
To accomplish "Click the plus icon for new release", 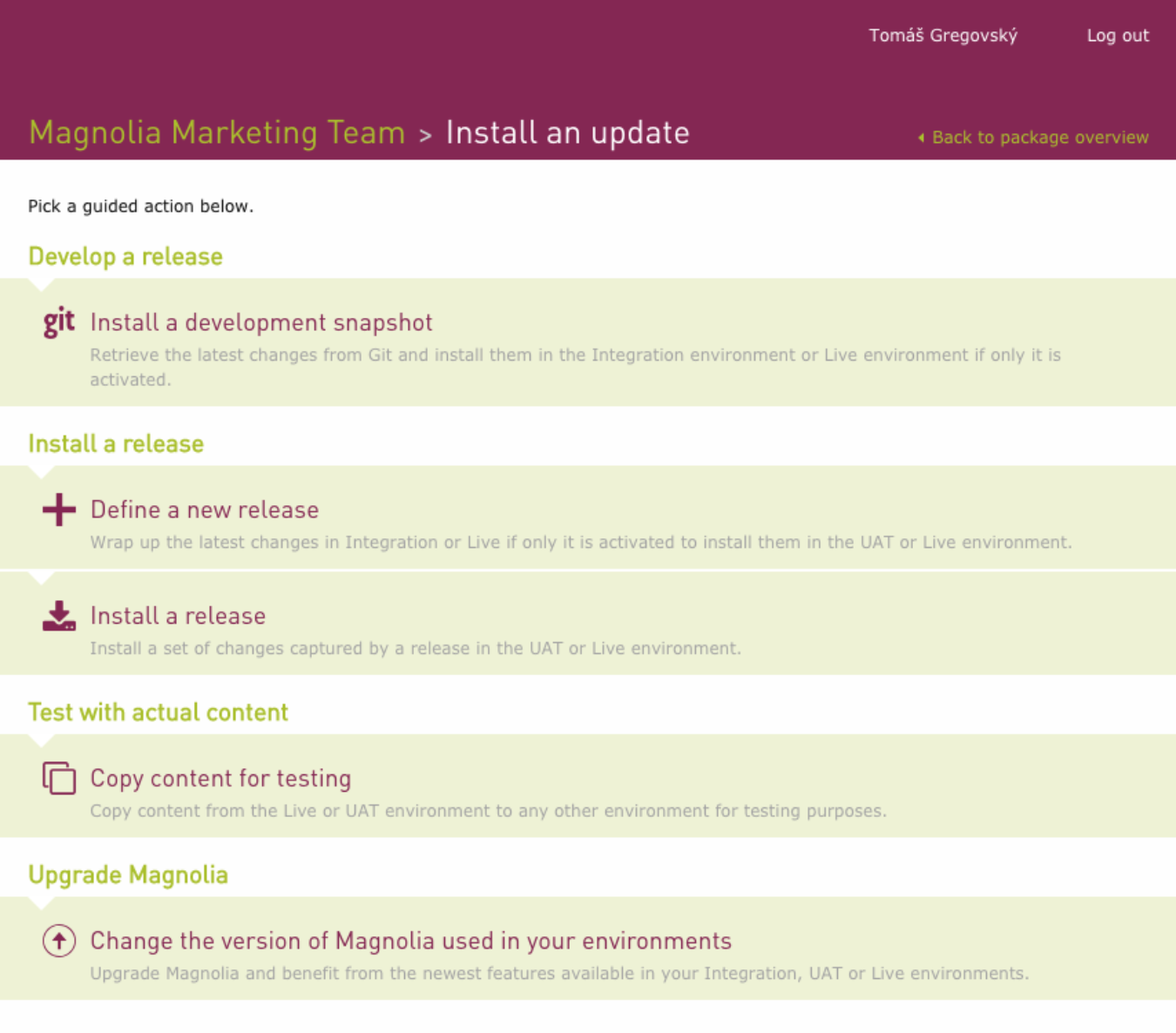I will pyautogui.click(x=58, y=510).
